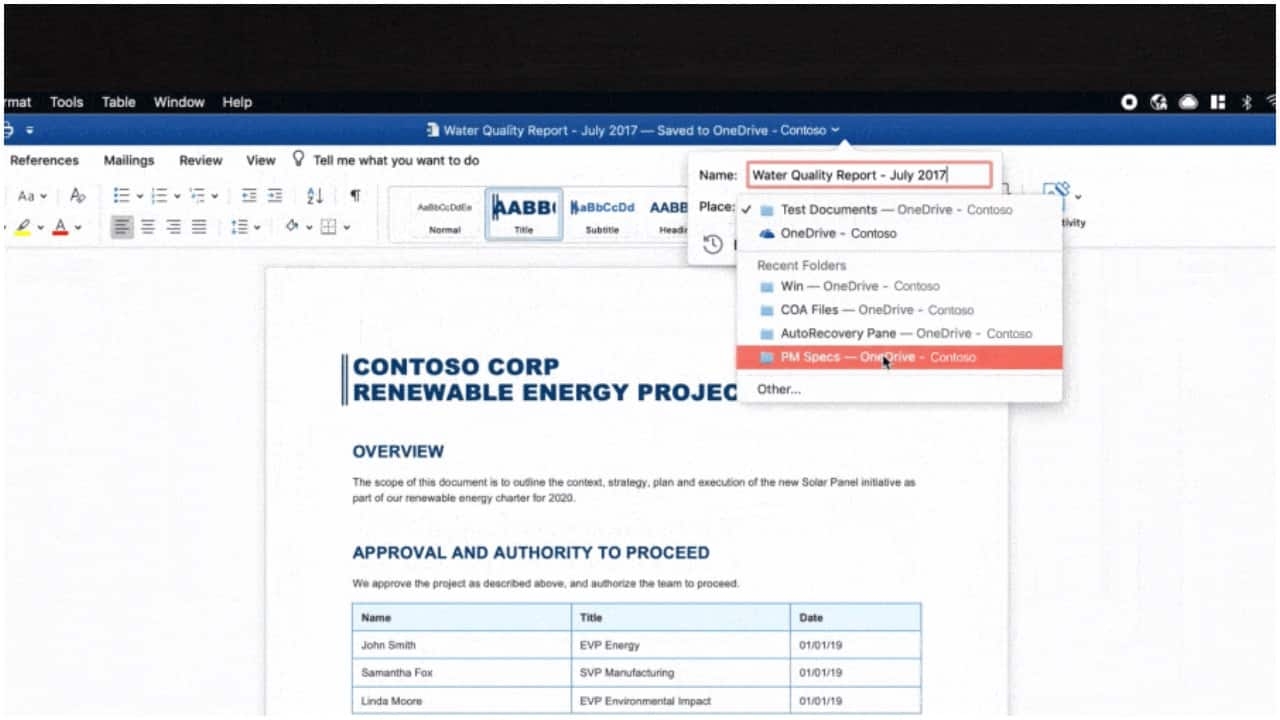Click the document Name text field
The width and height of the screenshot is (1280, 720).
pos(869,175)
